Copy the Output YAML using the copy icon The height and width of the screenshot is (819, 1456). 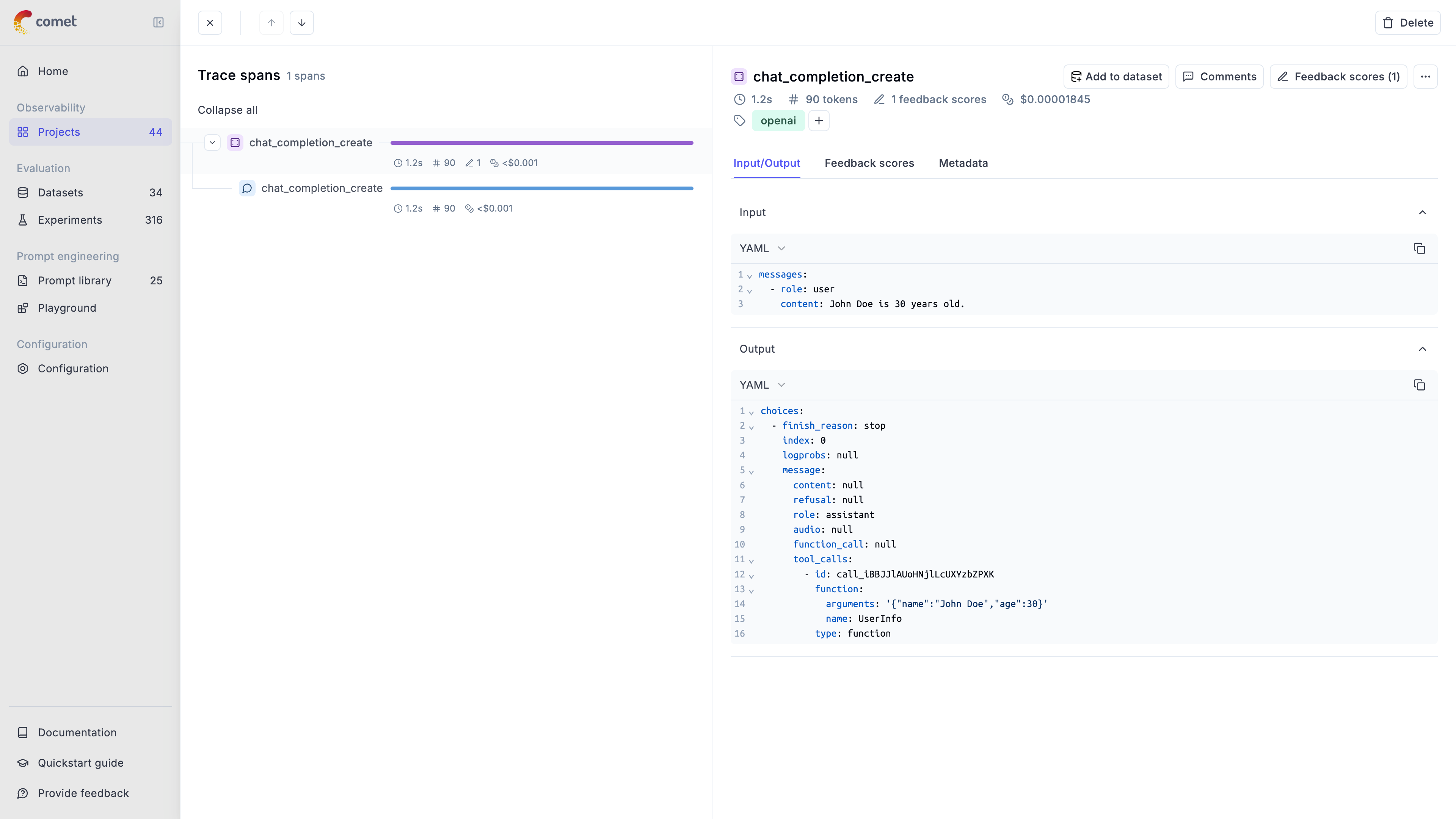1420,385
